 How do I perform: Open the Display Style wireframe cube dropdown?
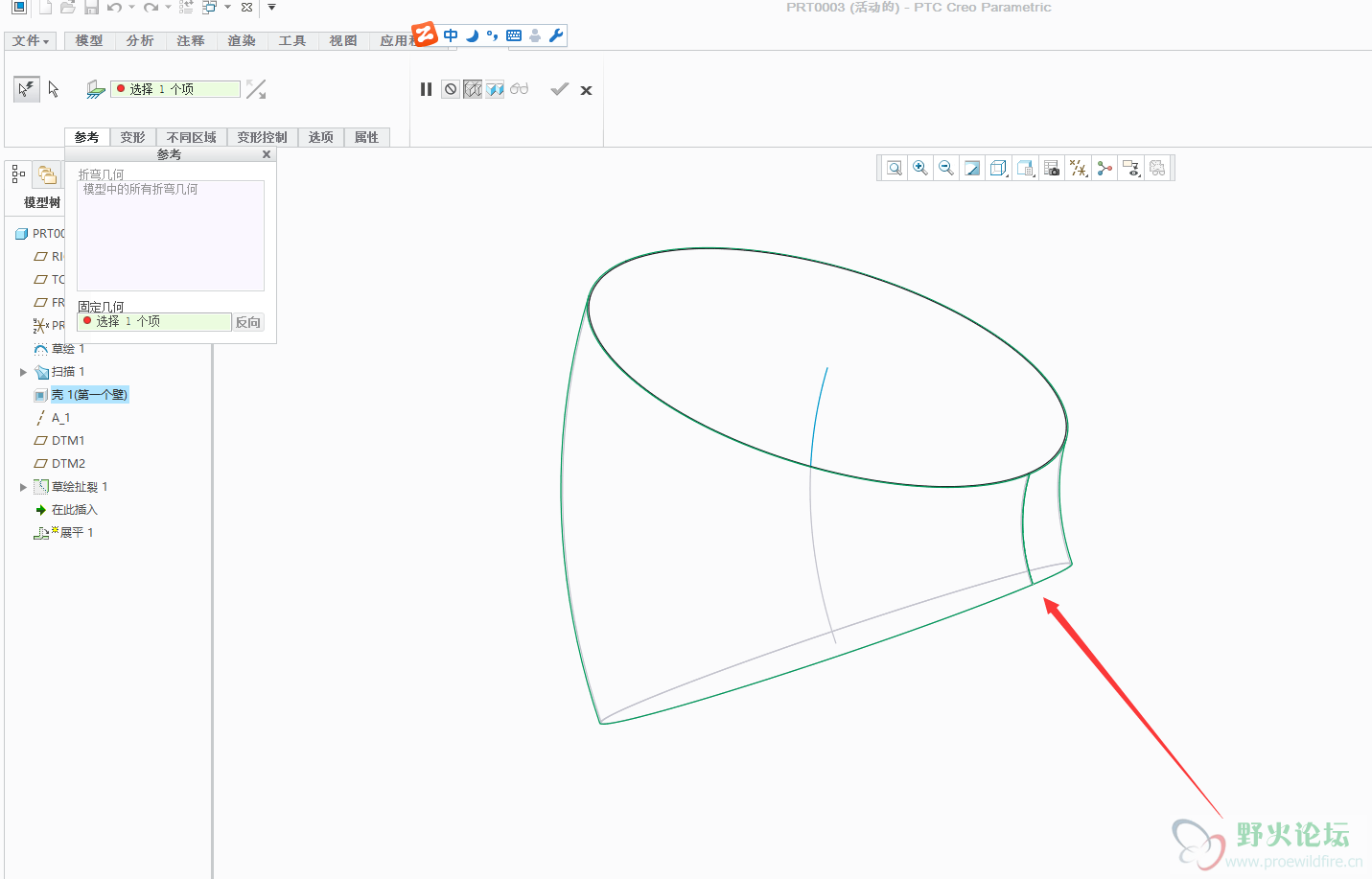tap(998, 168)
